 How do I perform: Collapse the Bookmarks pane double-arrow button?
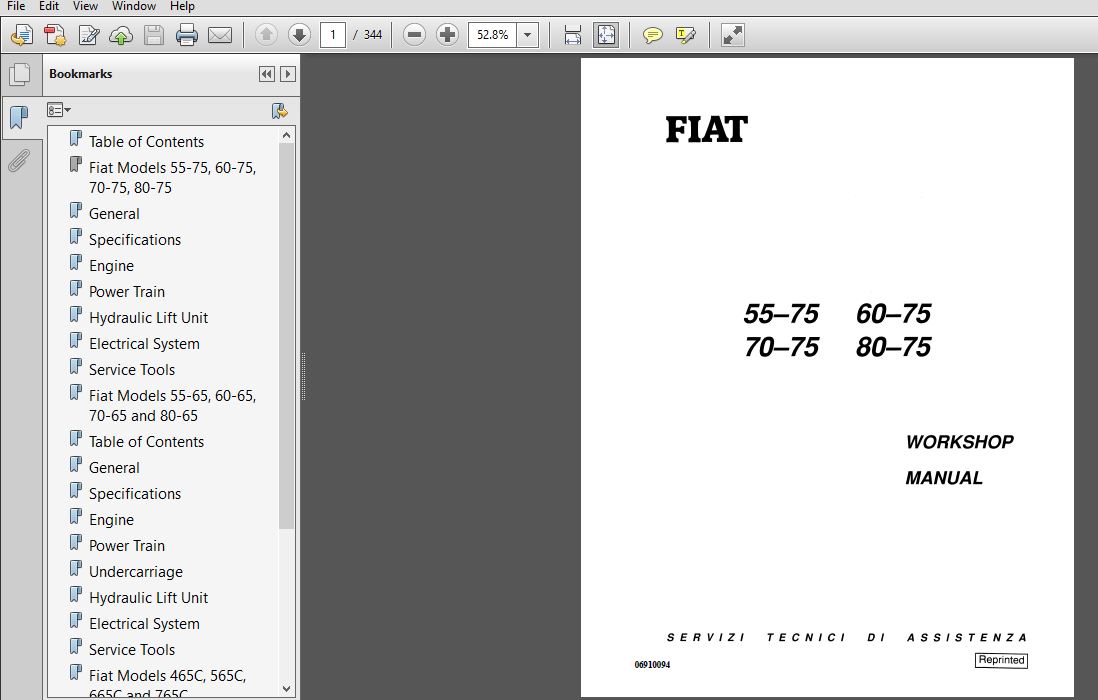[x=267, y=74]
